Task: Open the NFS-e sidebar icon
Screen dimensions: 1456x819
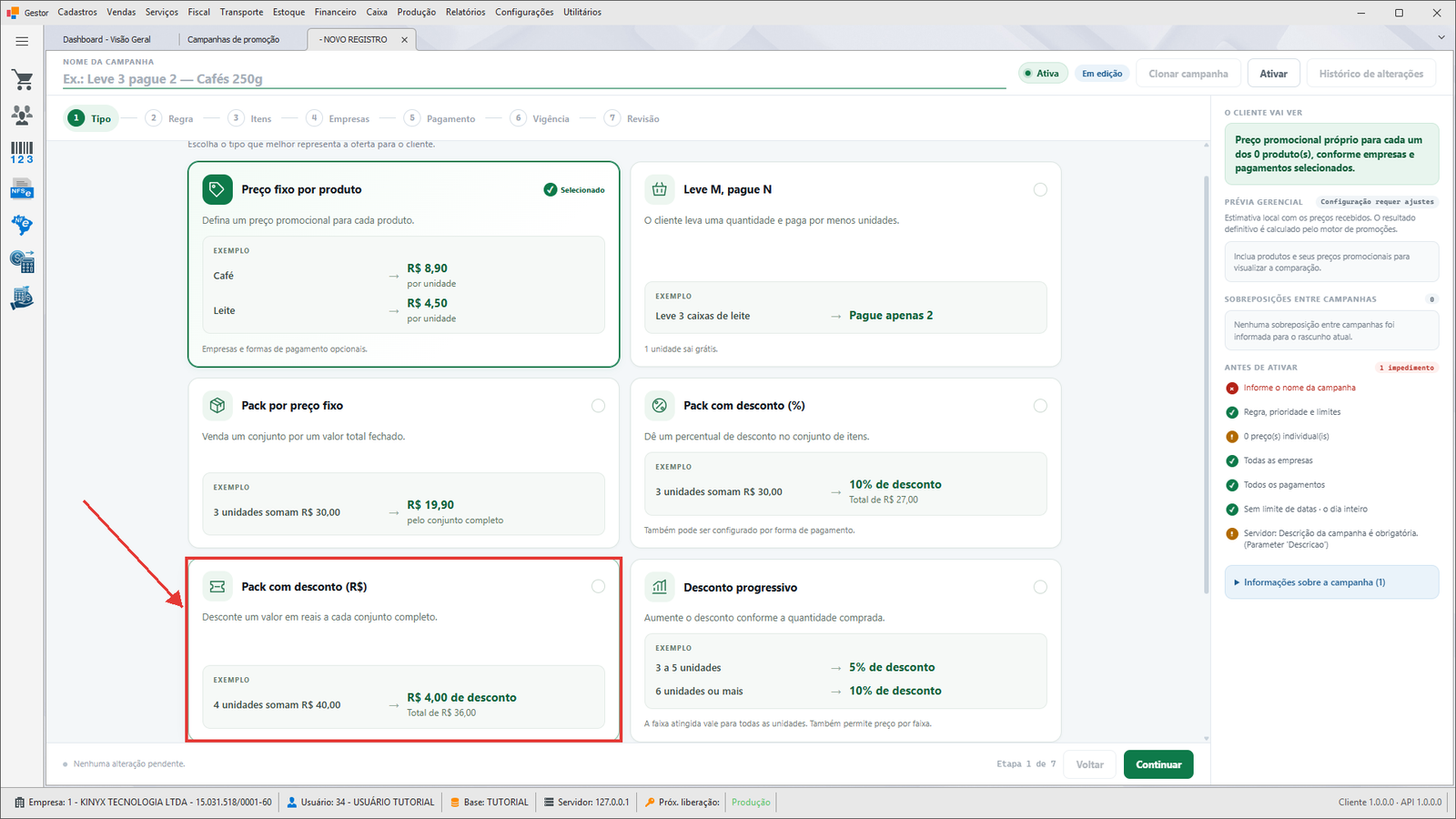Action: (22, 189)
